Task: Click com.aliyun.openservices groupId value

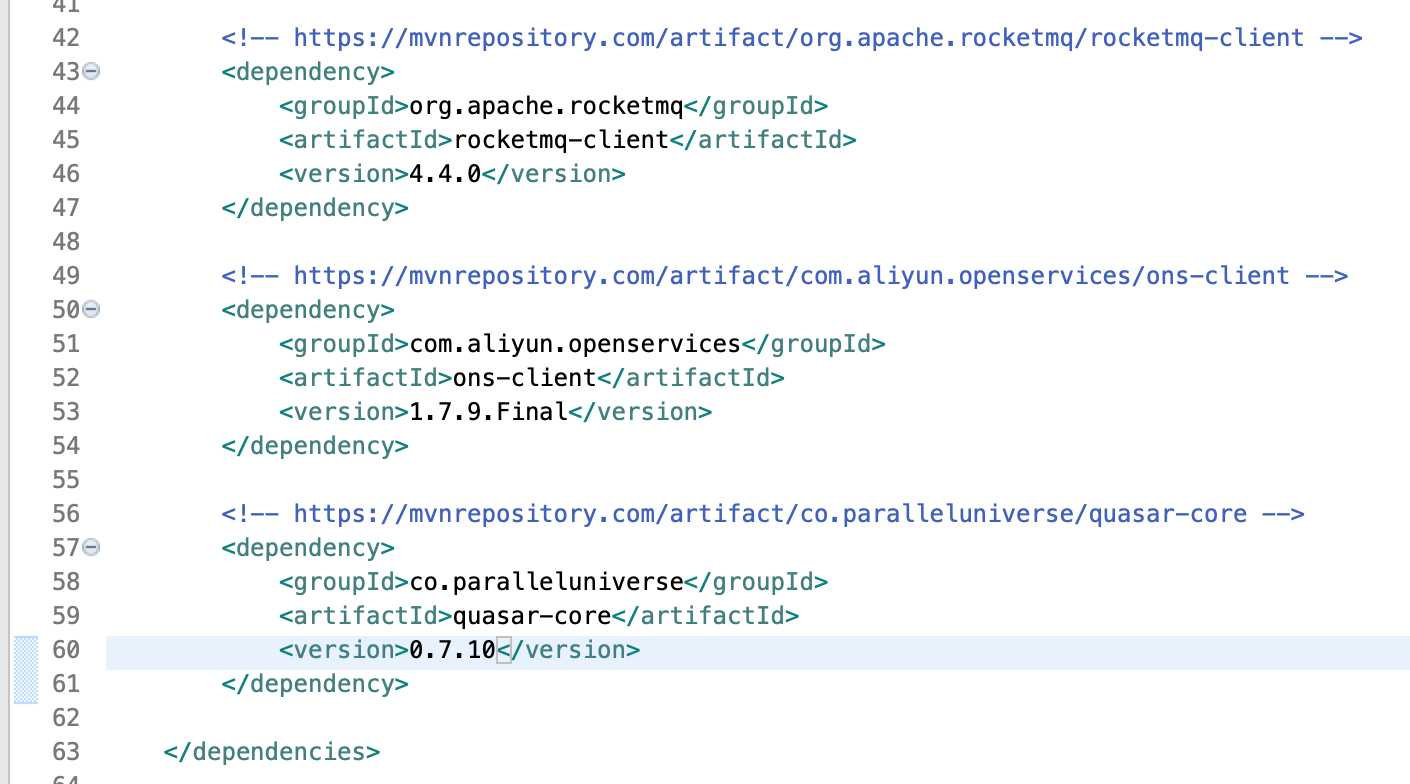Action: (x=575, y=344)
